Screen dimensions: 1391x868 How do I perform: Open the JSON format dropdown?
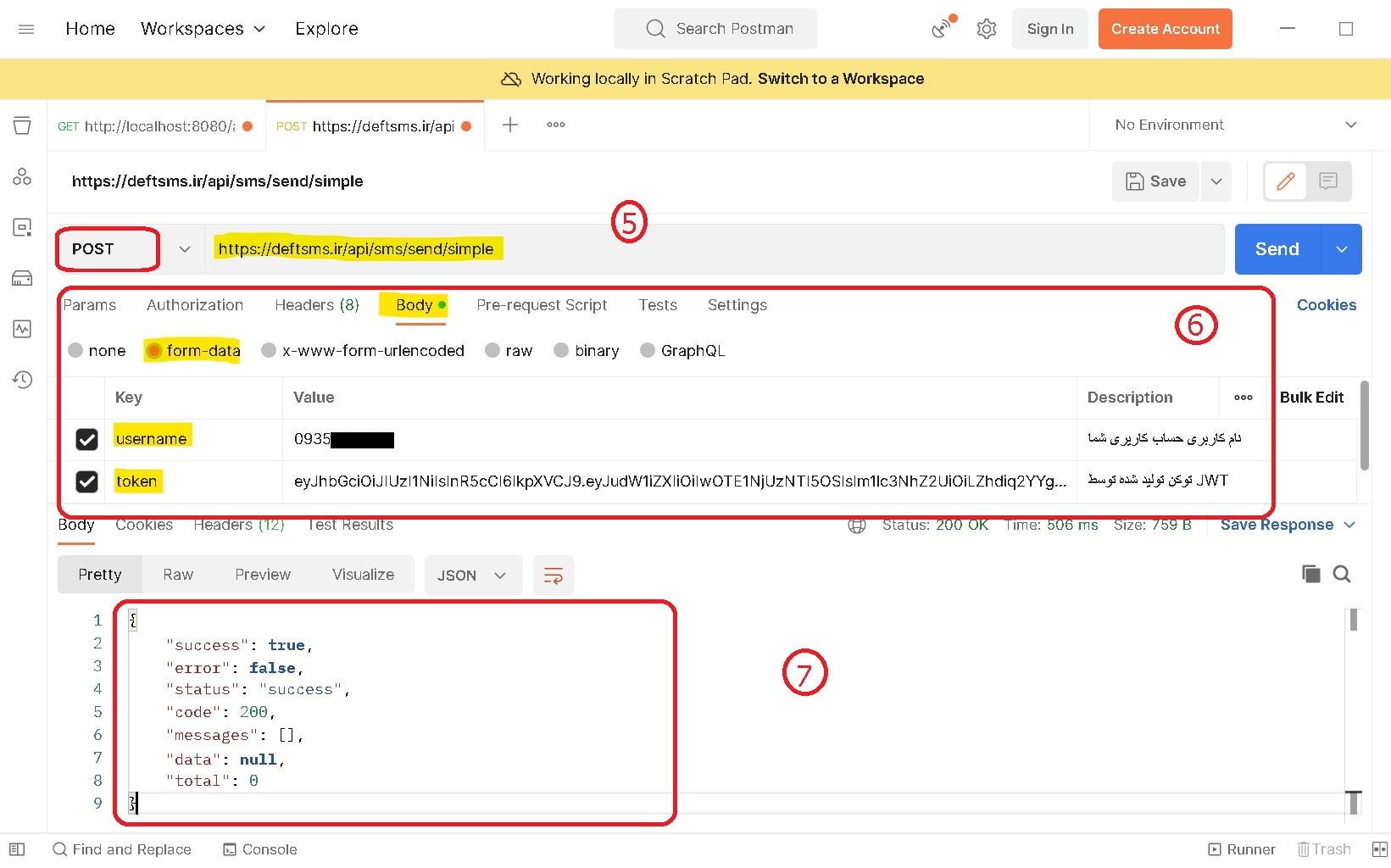471,576
